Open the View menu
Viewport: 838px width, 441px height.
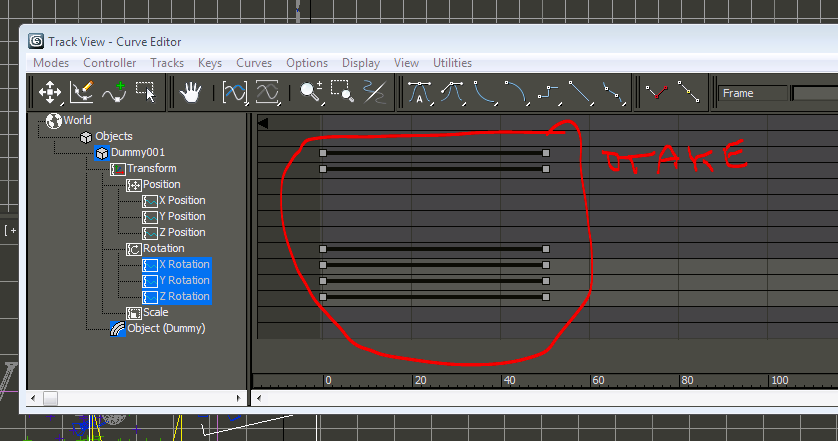(x=406, y=63)
